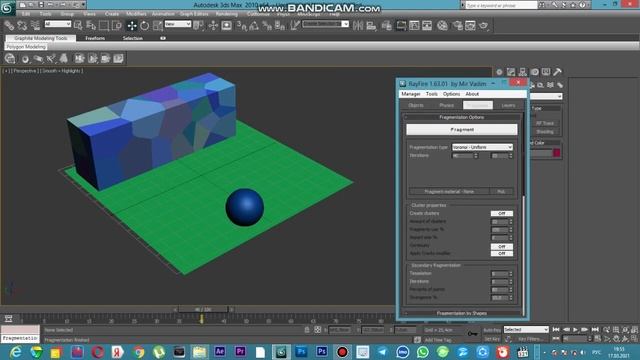Open the key filter Selected dropdown
The height and width of the screenshot is (360, 640).
coord(526,329)
